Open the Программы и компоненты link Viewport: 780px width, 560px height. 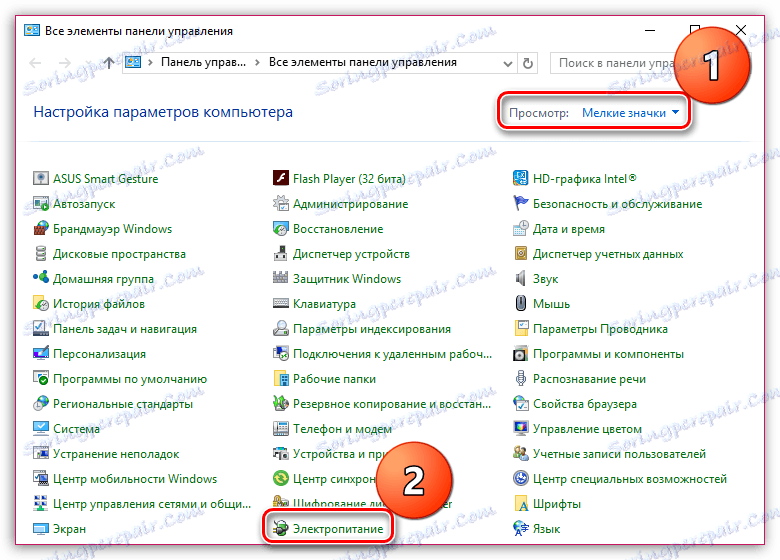(x=608, y=354)
